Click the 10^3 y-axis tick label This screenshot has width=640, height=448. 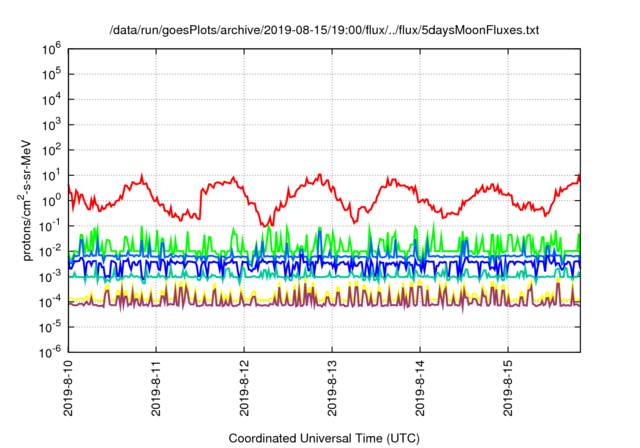tap(51, 125)
